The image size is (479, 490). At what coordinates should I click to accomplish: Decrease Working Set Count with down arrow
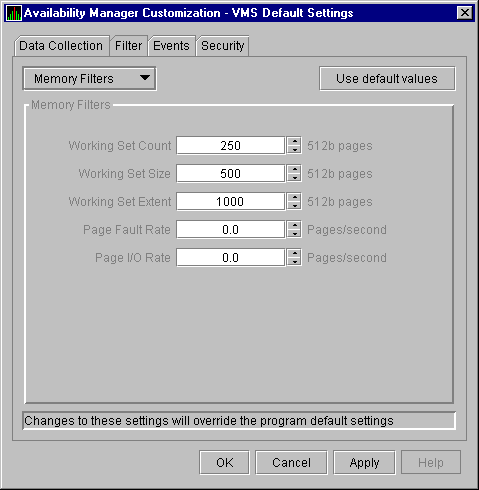(x=294, y=150)
